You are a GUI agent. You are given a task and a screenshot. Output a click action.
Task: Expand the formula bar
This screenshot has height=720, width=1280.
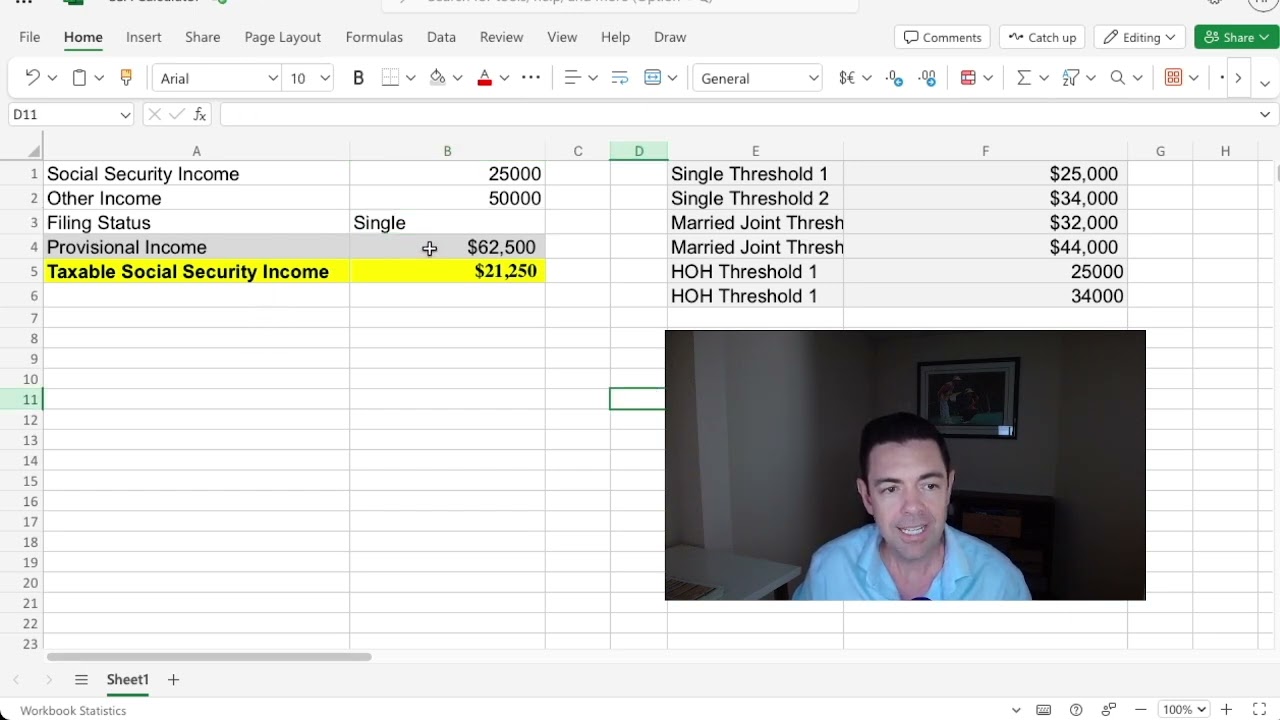[x=1265, y=115]
